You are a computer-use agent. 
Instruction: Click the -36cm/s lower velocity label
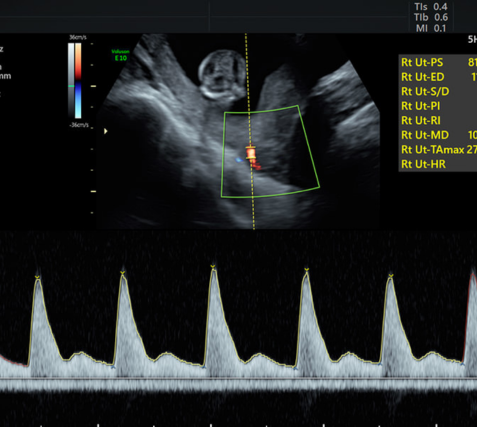79,125
